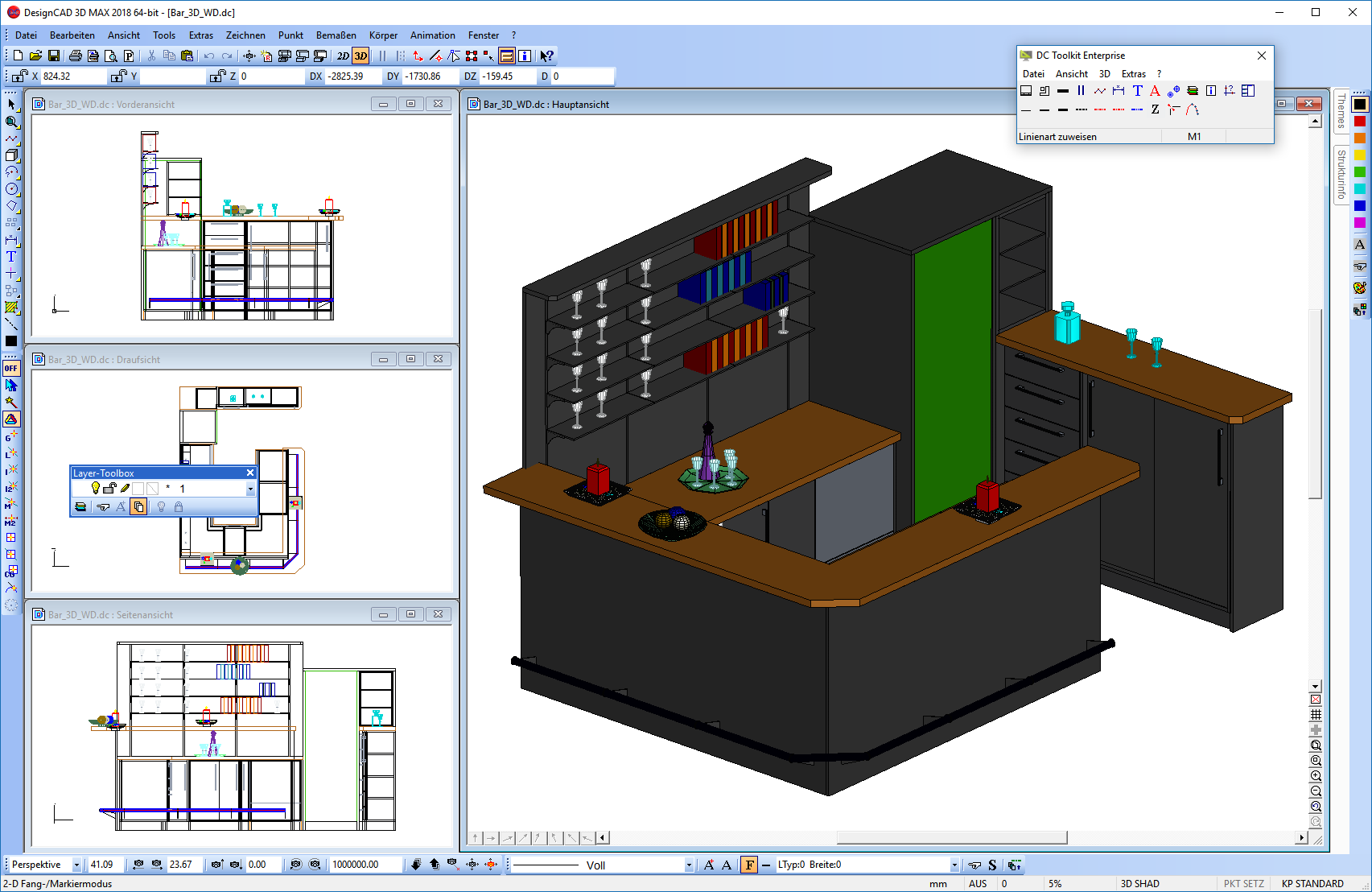1372x892 pixels.
Task: Toggle the Y coordinate lock
Action: [x=119, y=76]
